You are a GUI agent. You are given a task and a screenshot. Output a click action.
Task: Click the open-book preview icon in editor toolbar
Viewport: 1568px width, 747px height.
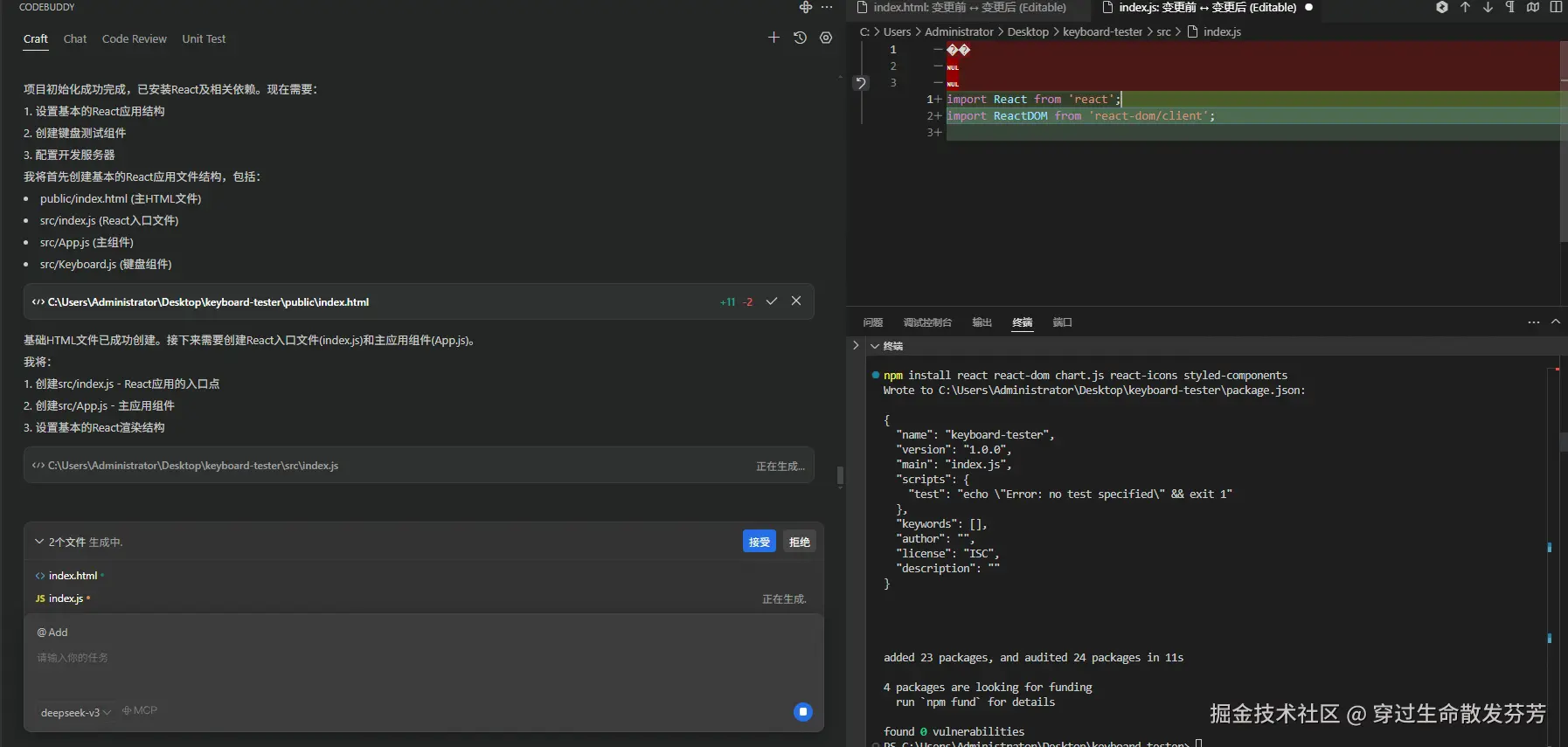click(x=1533, y=7)
